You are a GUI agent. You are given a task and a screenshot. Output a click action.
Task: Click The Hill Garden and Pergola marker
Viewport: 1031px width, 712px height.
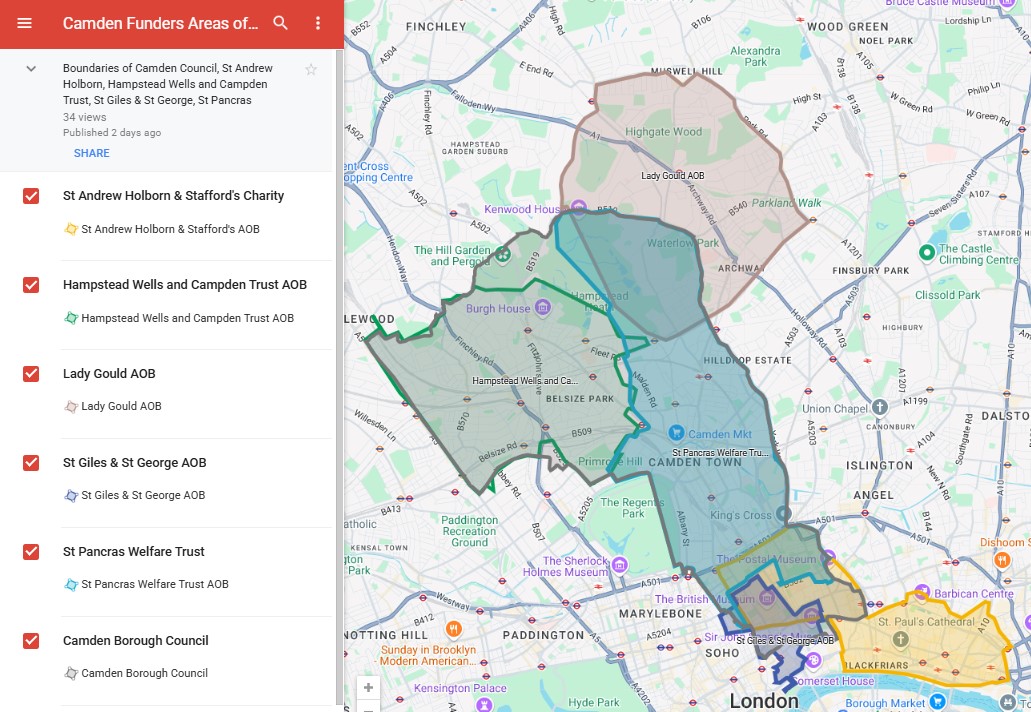503,254
